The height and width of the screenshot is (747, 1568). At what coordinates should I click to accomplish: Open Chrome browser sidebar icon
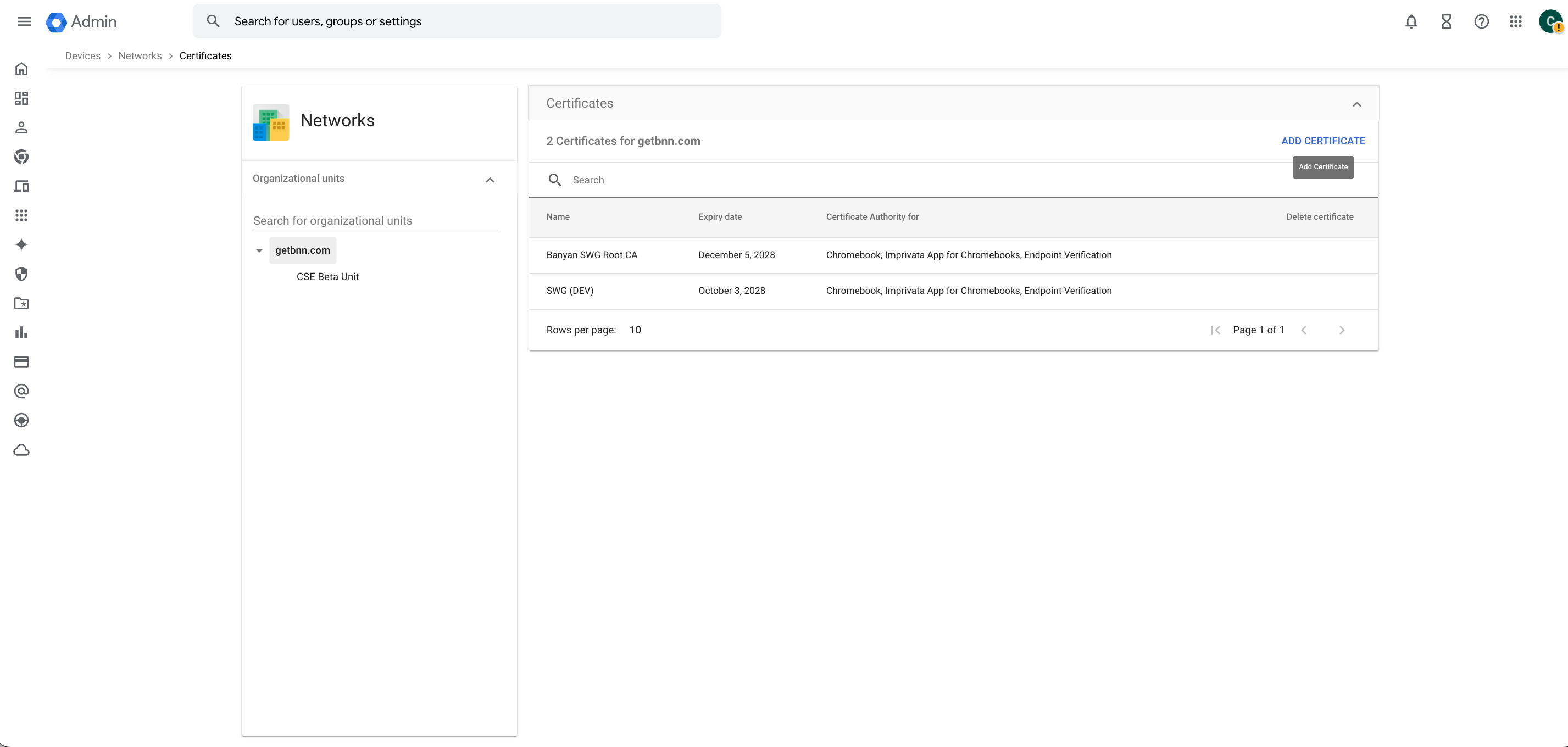pos(21,157)
